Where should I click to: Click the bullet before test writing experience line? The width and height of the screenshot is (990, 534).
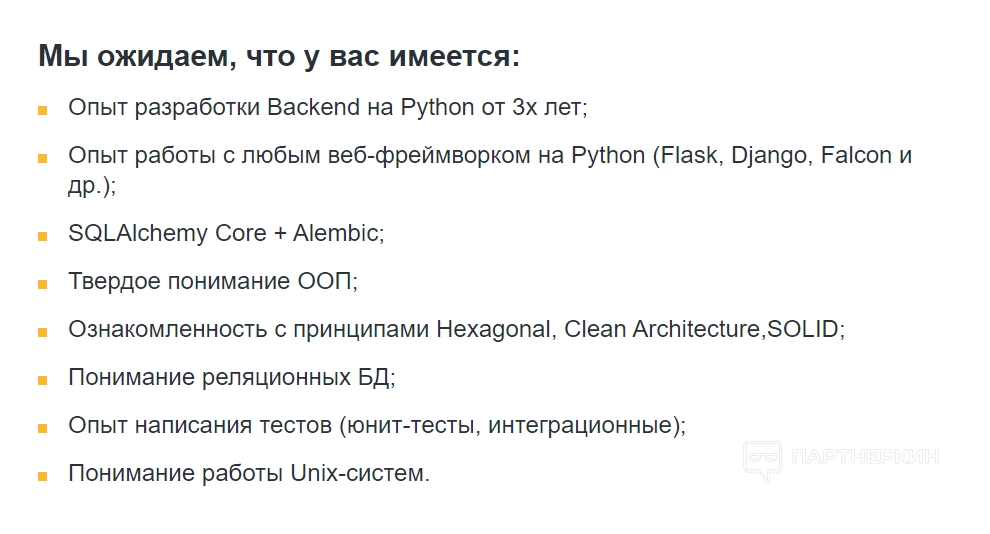coord(43,428)
